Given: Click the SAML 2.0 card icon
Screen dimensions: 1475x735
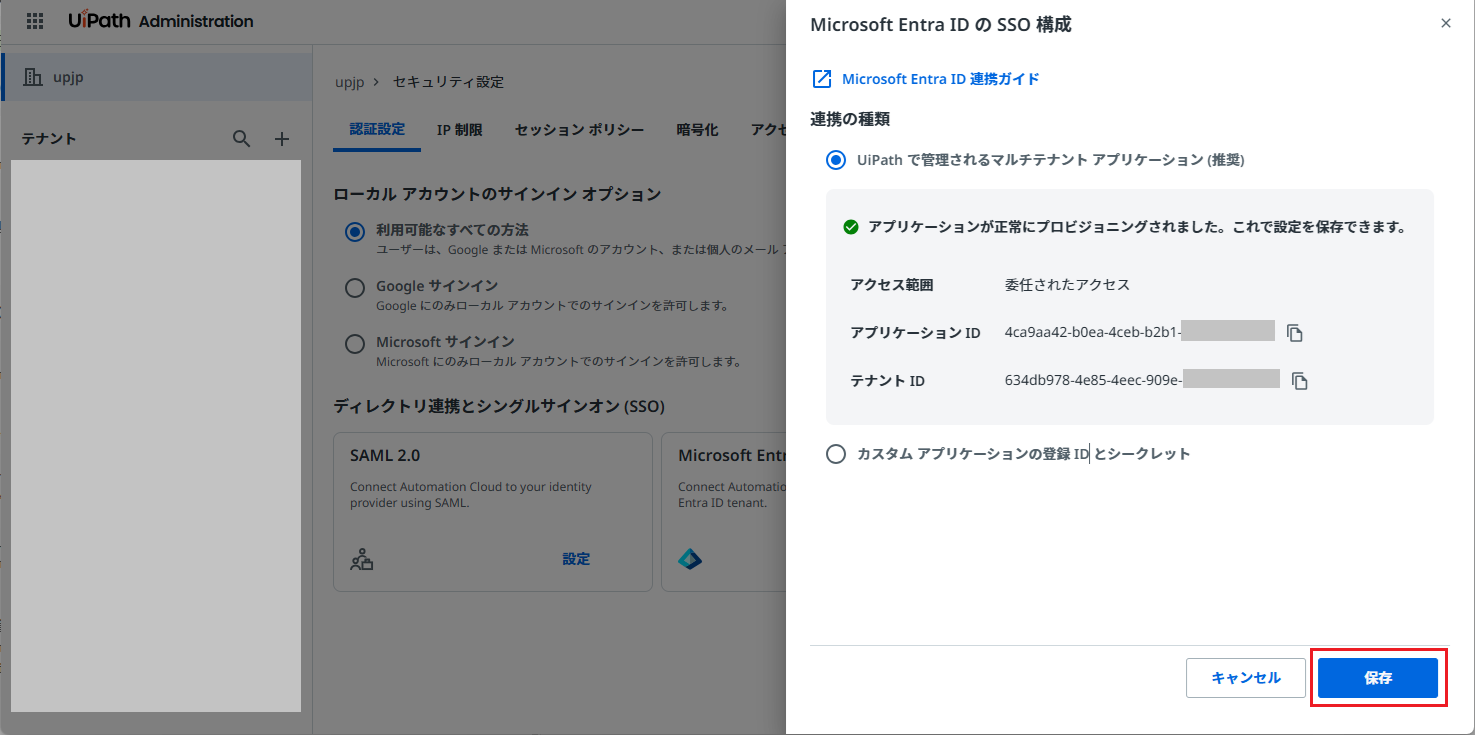Looking at the screenshot, I should click(361, 559).
